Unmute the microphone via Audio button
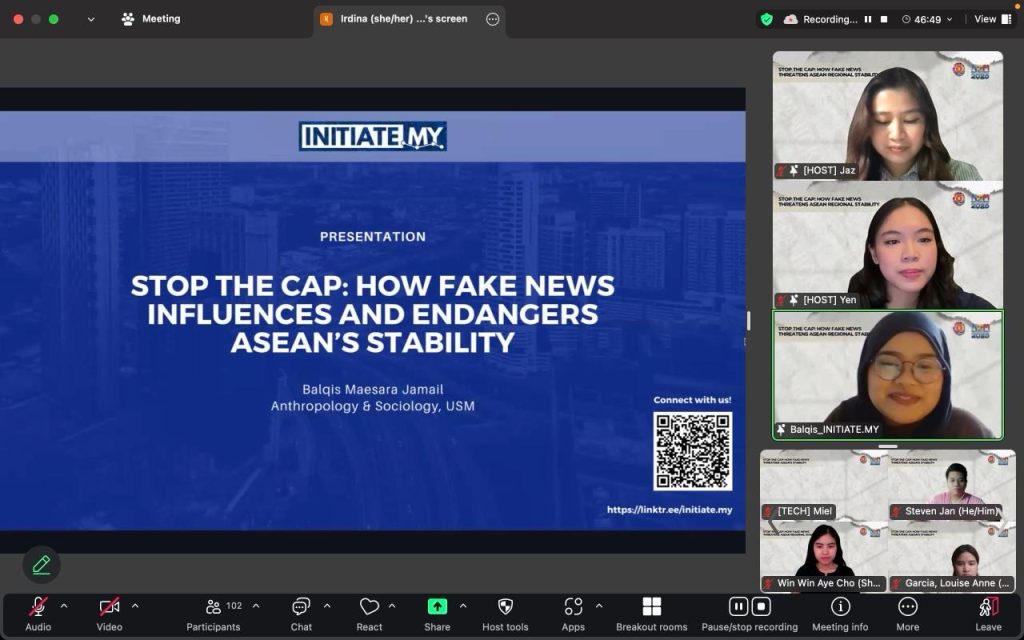The image size is (1024, 640). pos(38,607)
